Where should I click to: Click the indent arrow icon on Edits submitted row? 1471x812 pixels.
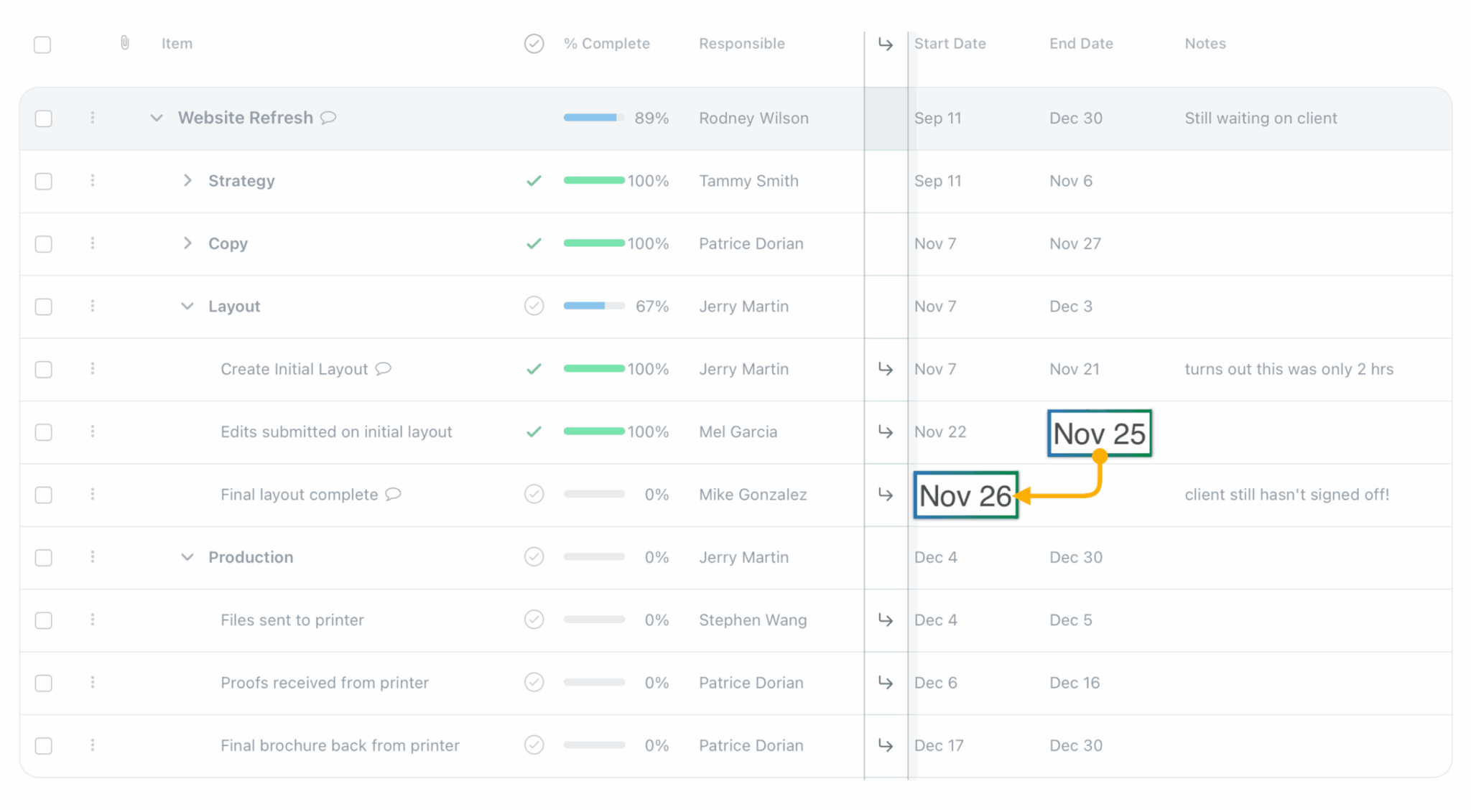(x=886, y=431)
